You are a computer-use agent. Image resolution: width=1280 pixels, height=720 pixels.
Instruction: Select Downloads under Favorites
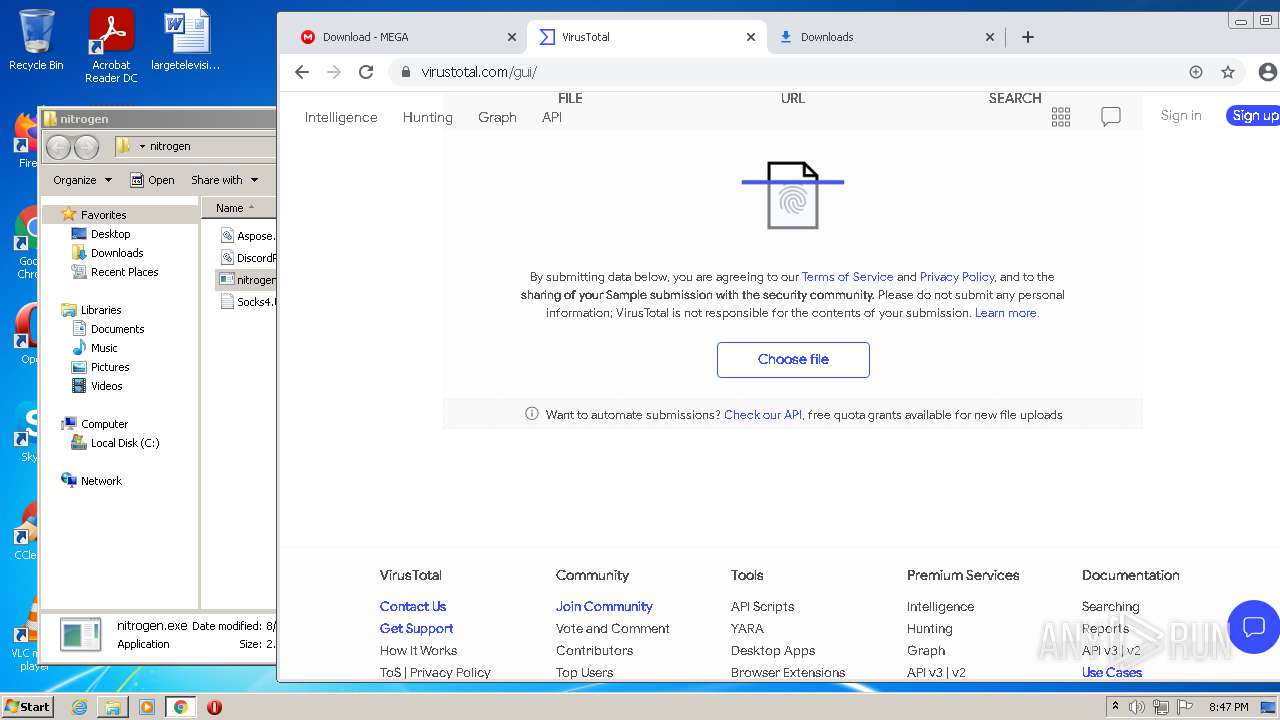107,253
